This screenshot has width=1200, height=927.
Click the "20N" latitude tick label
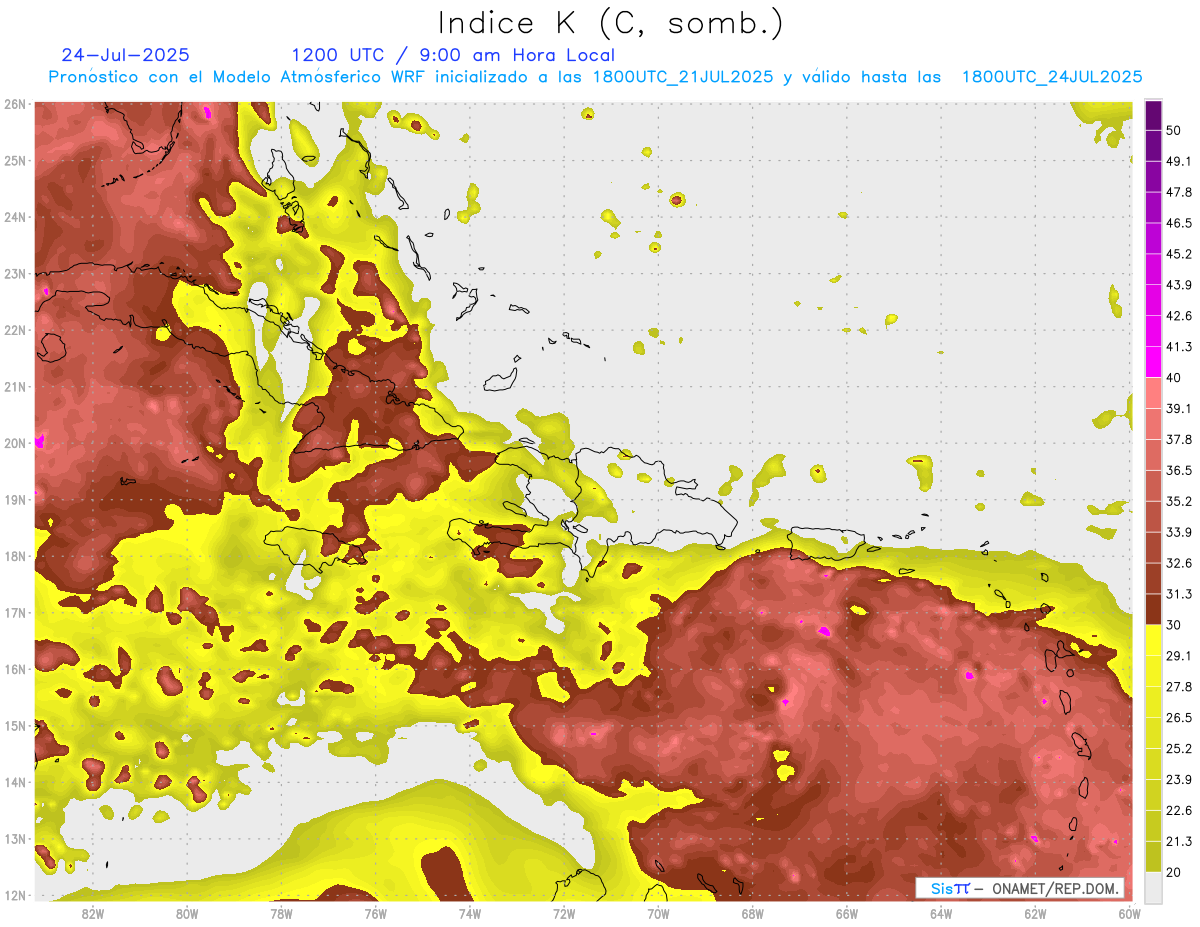(15, 443)
